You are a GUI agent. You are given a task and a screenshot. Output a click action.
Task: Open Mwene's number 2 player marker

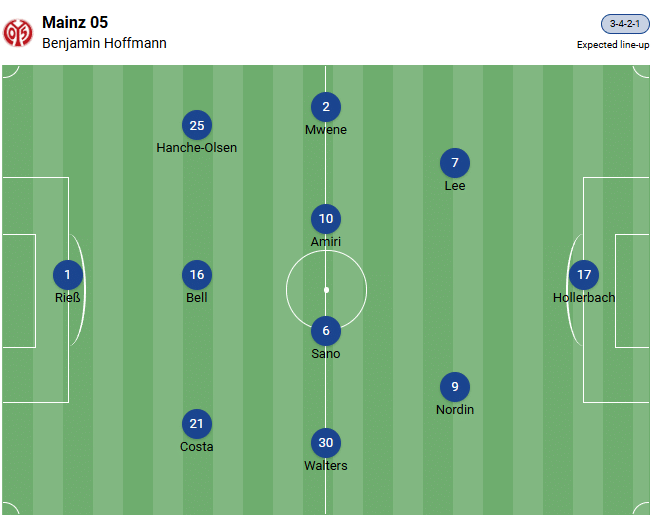pyautogui.click(x=326, y=107)
